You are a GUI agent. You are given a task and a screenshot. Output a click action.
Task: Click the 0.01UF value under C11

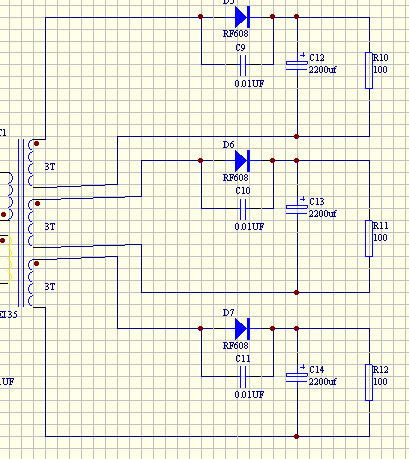click(x=249, y=395)
